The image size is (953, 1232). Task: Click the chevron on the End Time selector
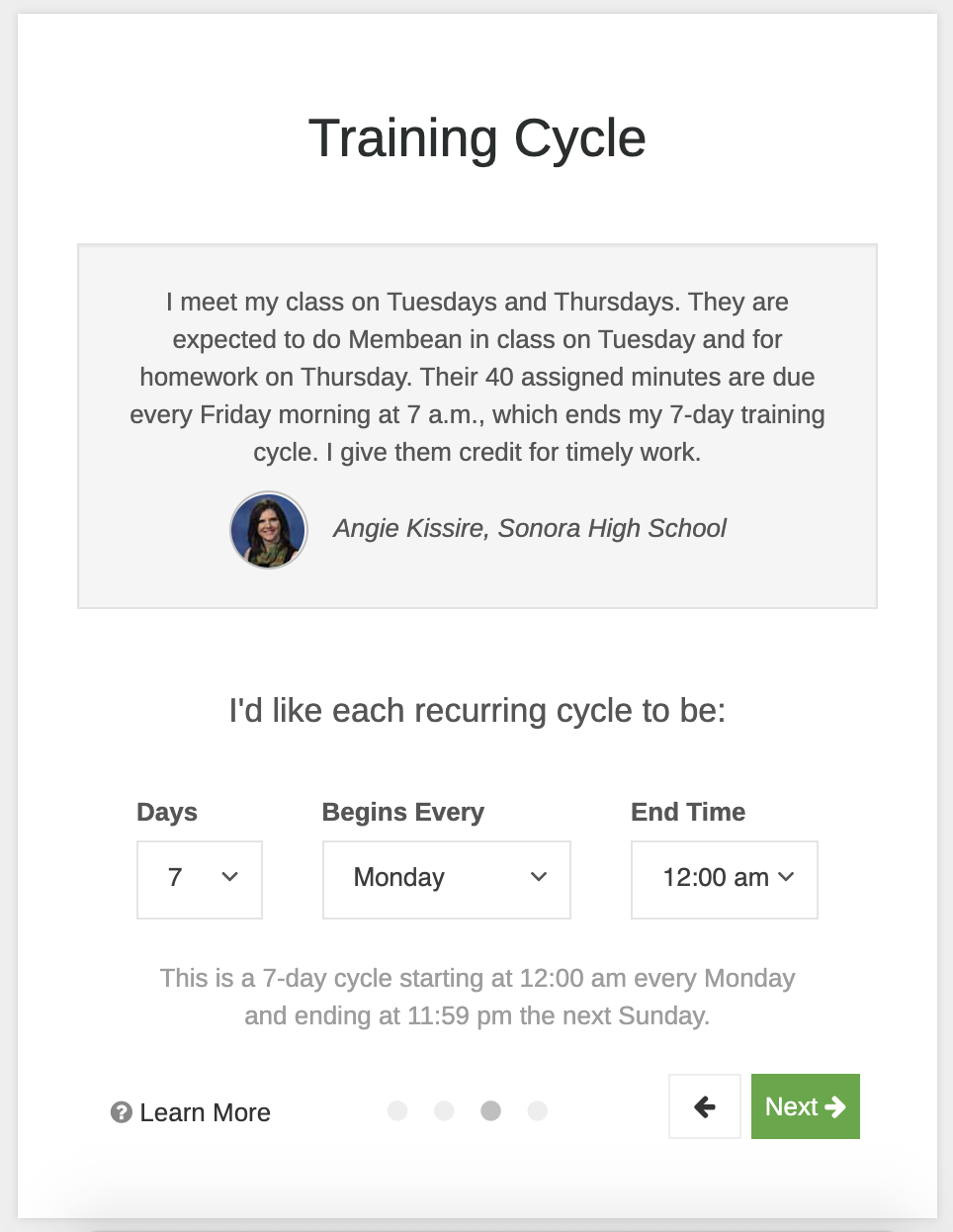click(788, 876)
